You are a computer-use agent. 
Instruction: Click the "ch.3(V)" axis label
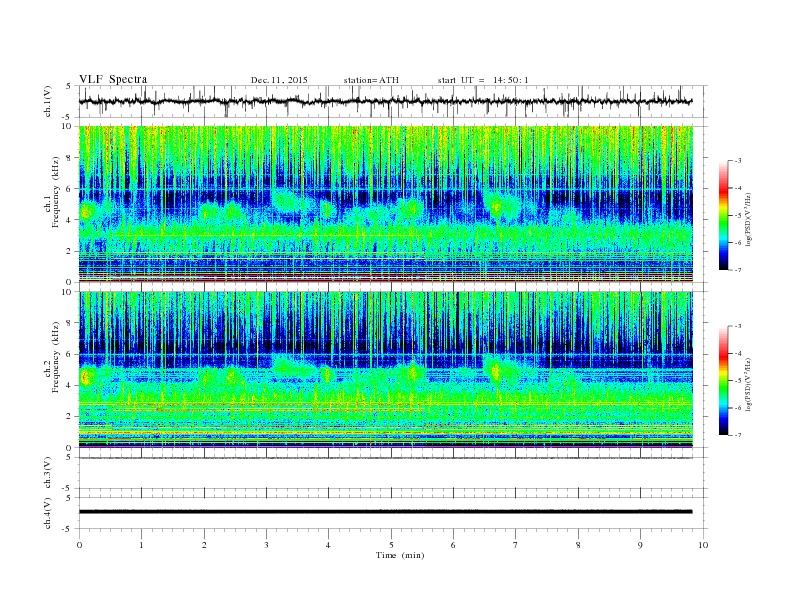tap(48, 473)
